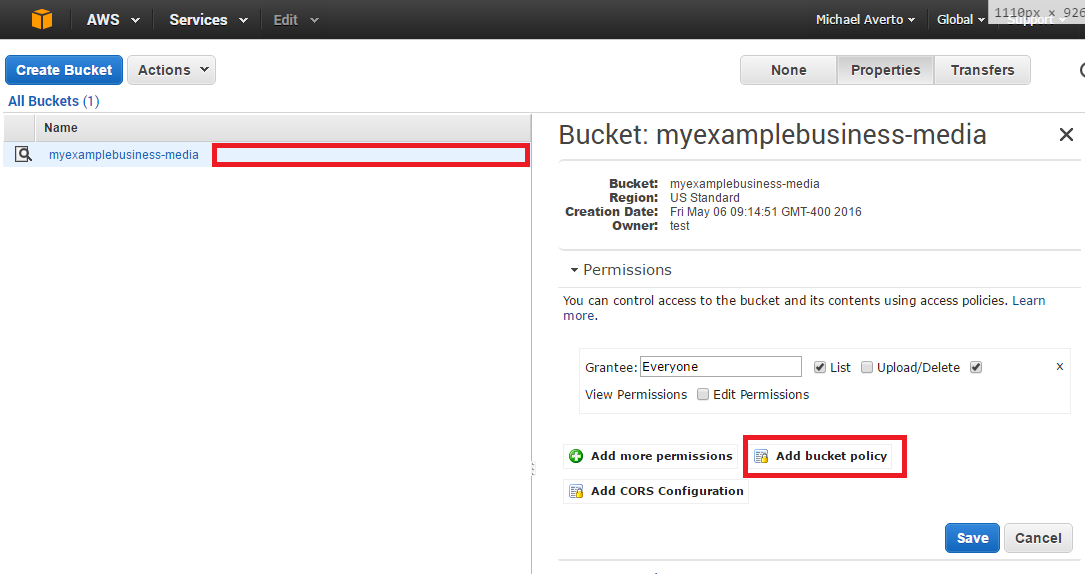Viewport: 1085px width, 574px height.
Task: Click the AWS cube logo icon
Action: coord(42,19)
